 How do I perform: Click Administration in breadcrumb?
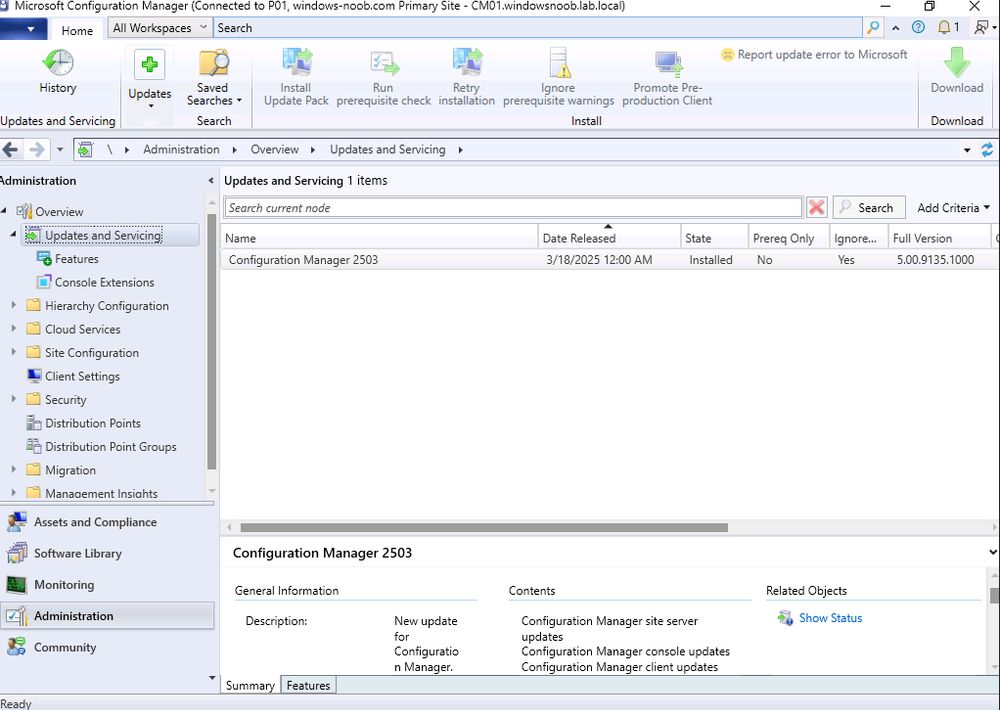181,149
